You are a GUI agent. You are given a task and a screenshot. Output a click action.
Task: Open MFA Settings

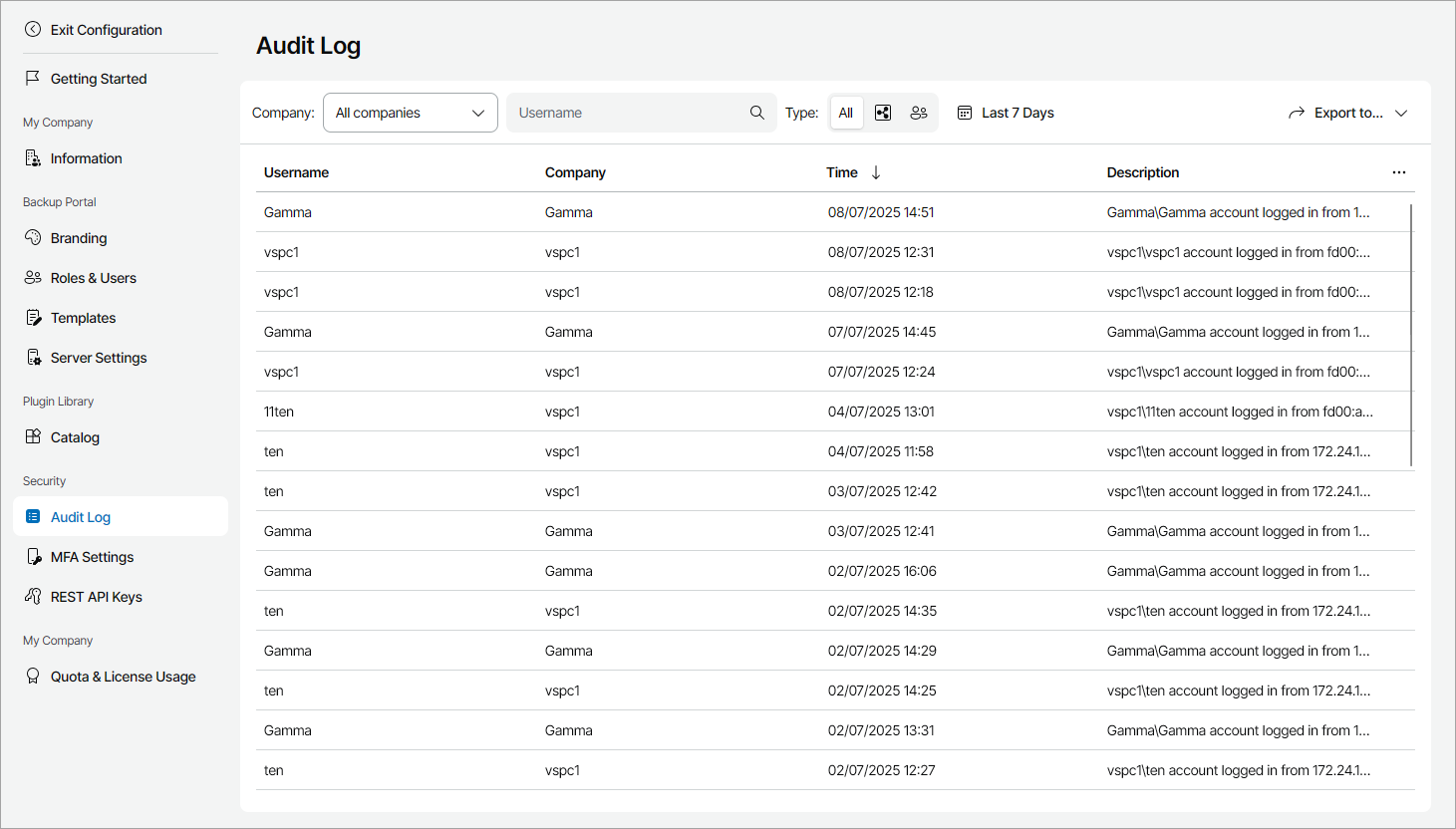(x=90, y=556)
